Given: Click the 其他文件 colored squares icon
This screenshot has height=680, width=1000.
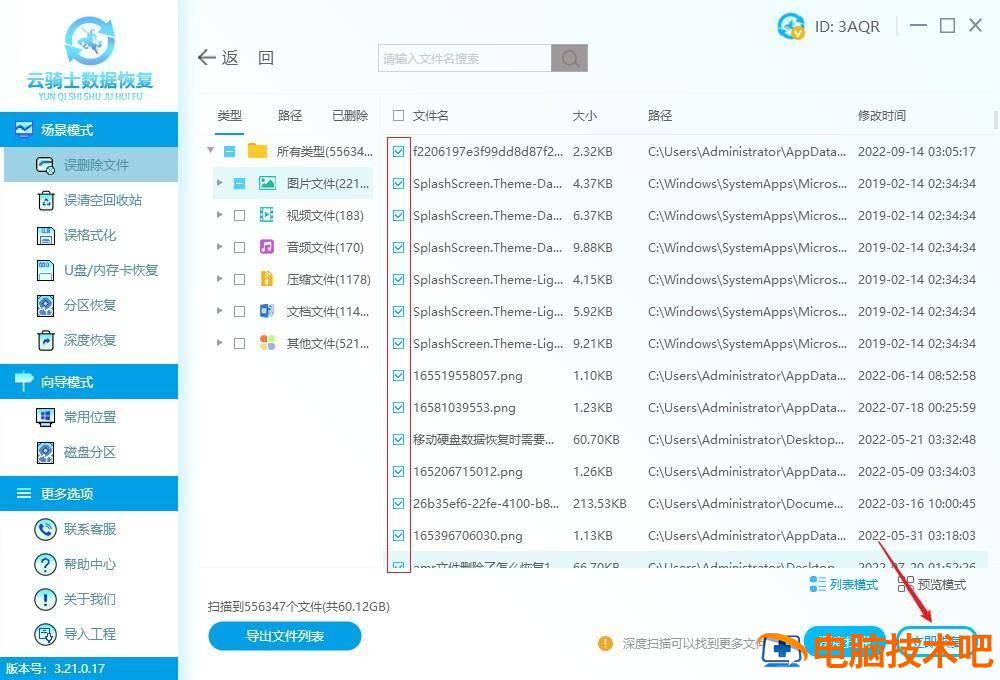Looking at the screenshot, I should click(267, 343).
